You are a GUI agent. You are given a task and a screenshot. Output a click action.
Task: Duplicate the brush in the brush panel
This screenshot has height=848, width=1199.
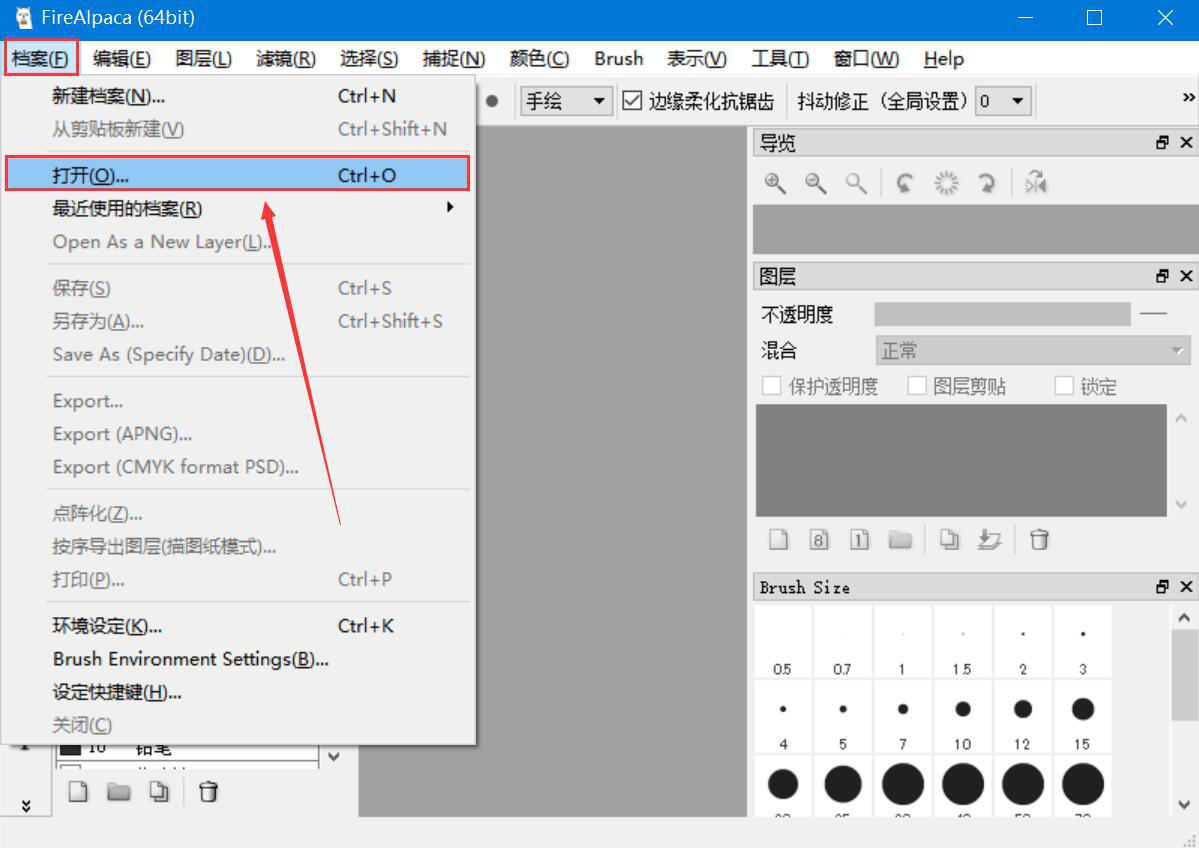point(159,791)
